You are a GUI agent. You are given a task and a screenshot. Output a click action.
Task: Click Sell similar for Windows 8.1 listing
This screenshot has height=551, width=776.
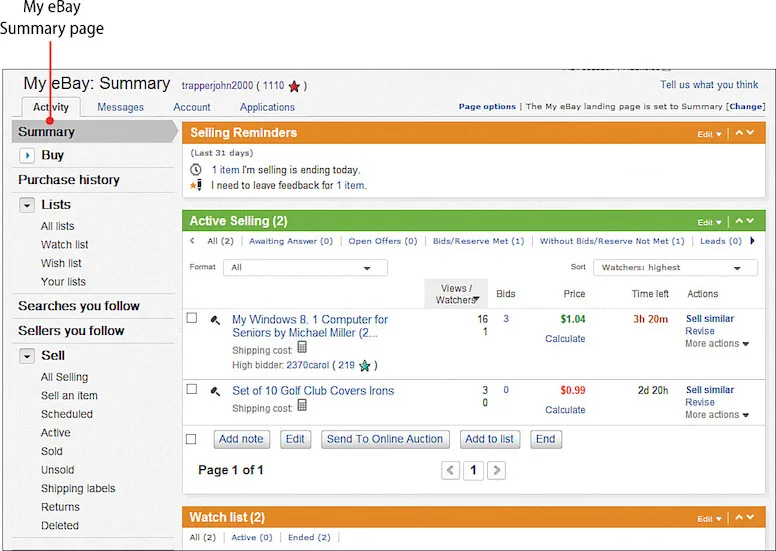(x=710, y=319)
